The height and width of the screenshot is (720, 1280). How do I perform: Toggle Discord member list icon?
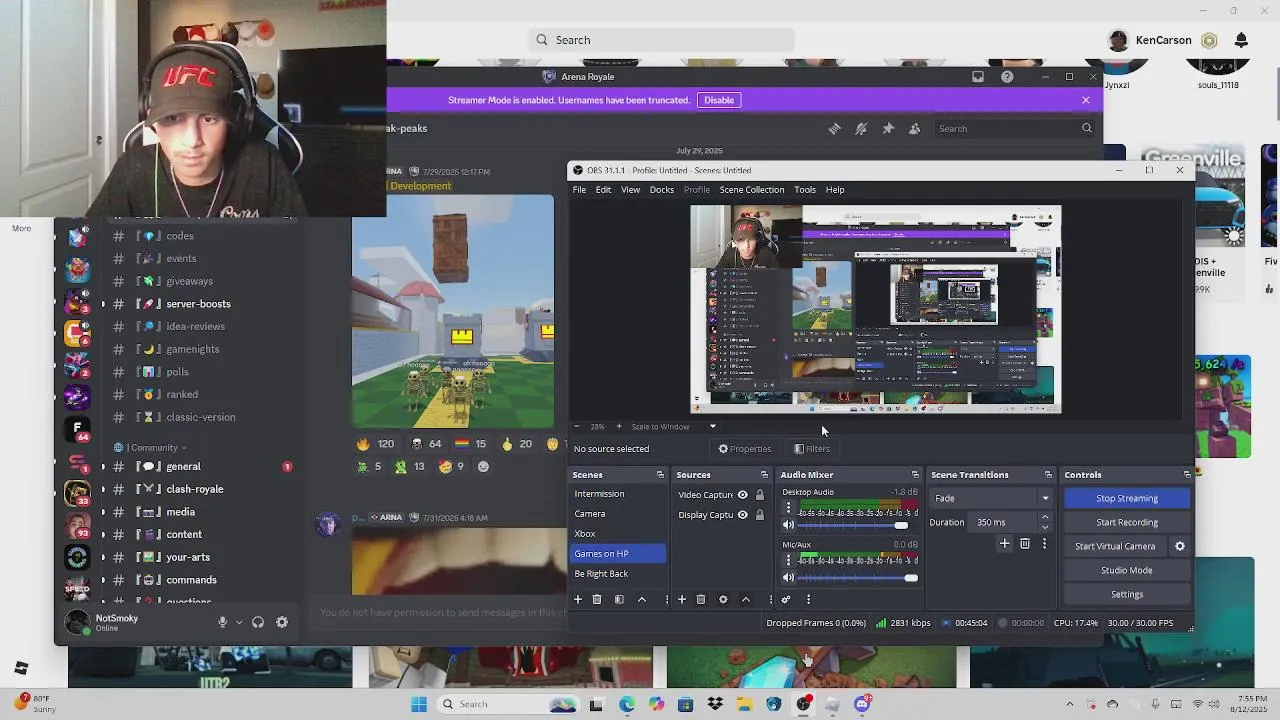(x=914, y=128)
